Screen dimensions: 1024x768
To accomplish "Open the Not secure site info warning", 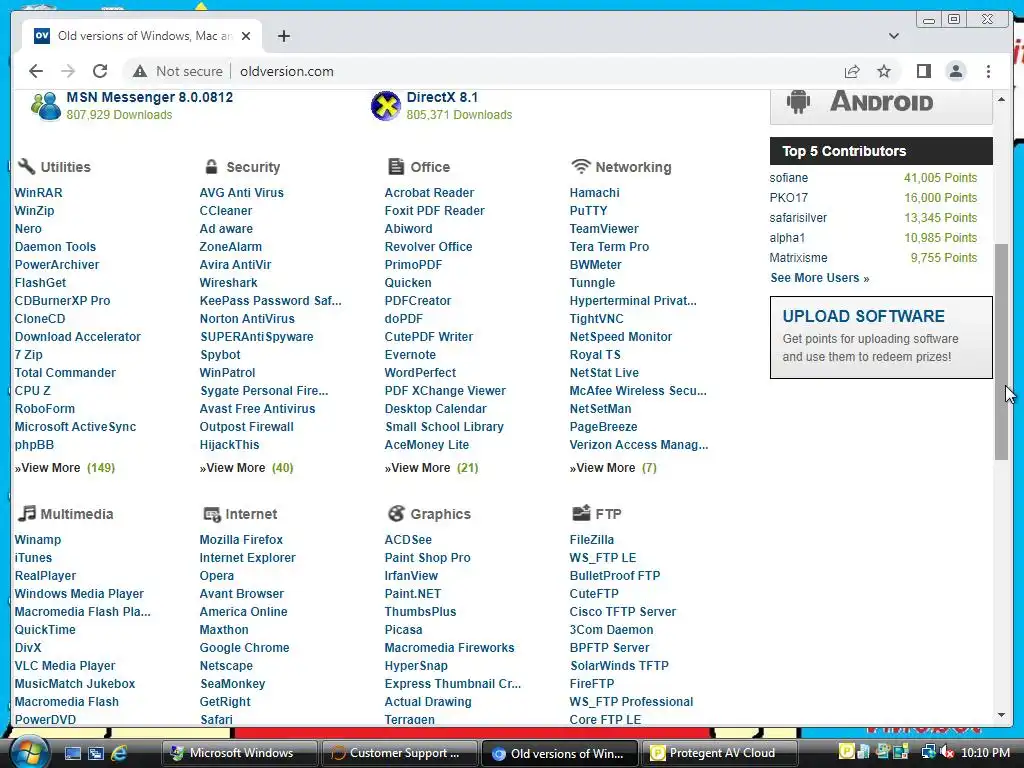I will click(x=178, y=71).
